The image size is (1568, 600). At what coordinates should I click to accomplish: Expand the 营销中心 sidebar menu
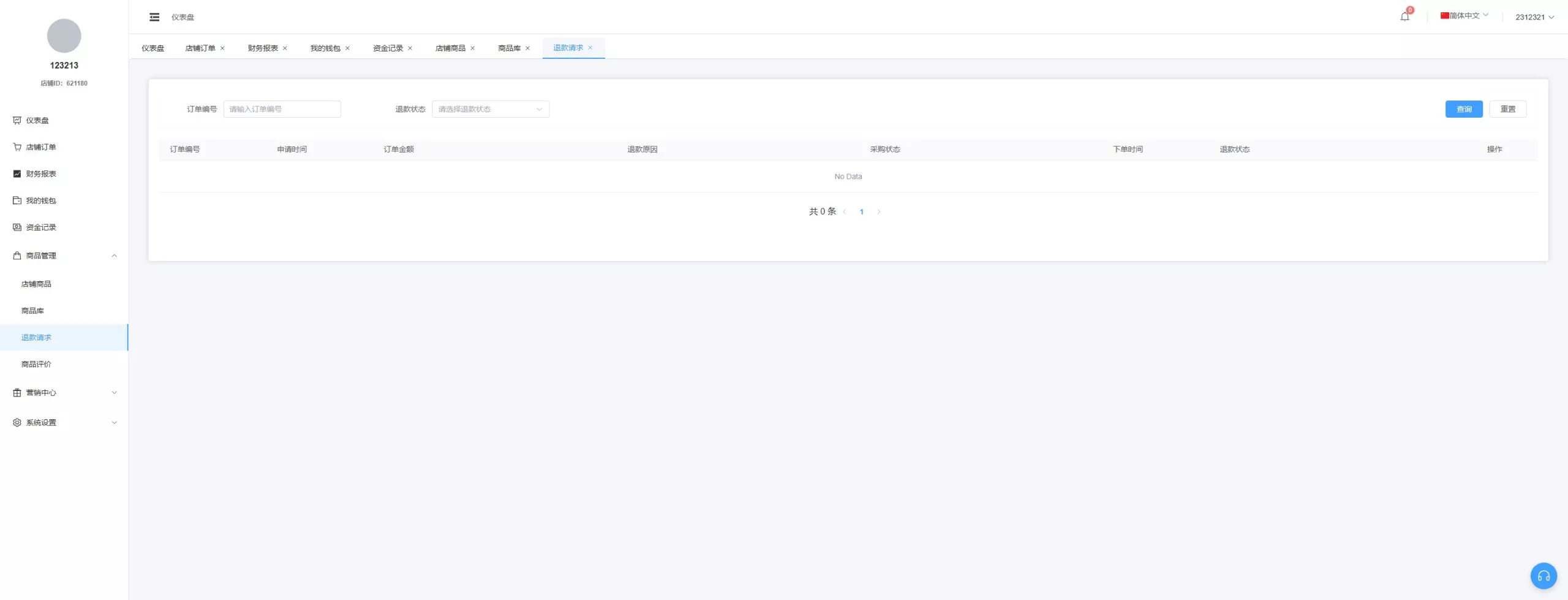point(64,393)
